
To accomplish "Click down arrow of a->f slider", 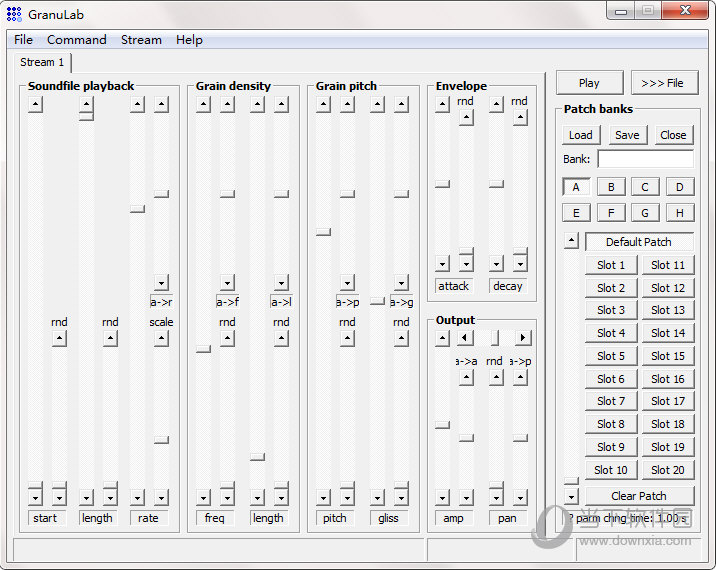I will [227, 283].
